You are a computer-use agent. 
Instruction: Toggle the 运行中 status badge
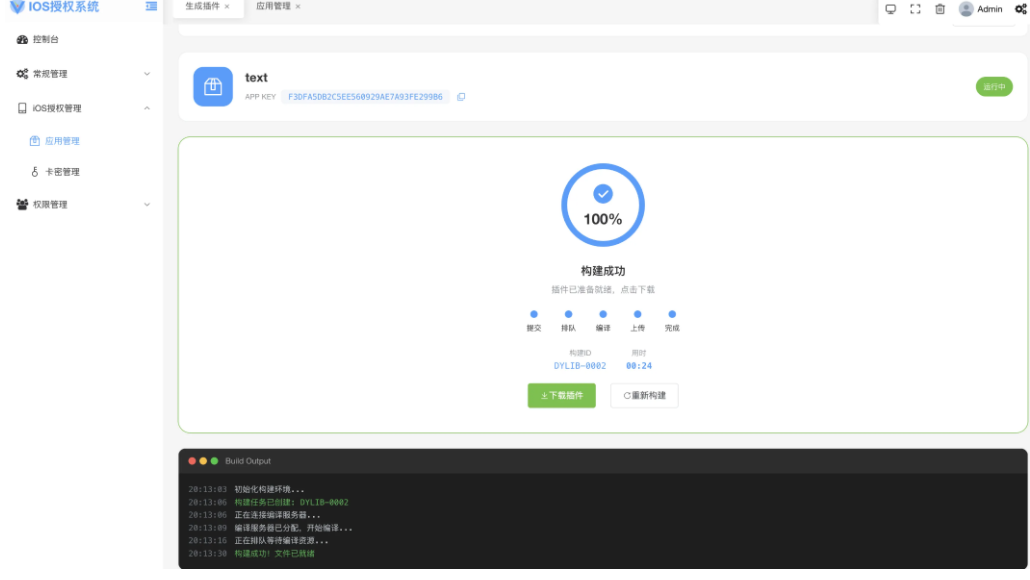tap(996, 87)
